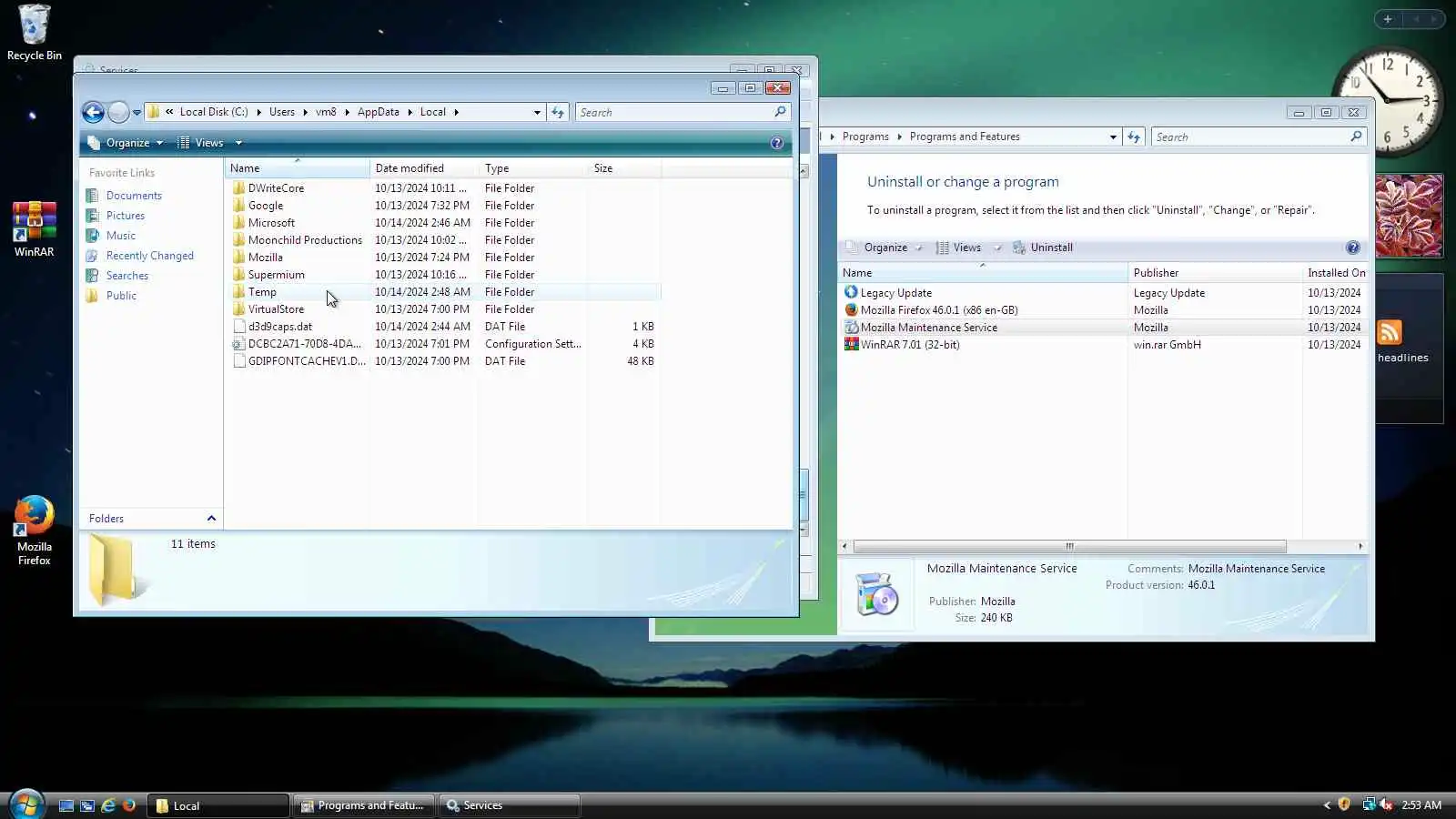Click the Windows Start orb
The image size is (1456, 819).
coord(26,804)
